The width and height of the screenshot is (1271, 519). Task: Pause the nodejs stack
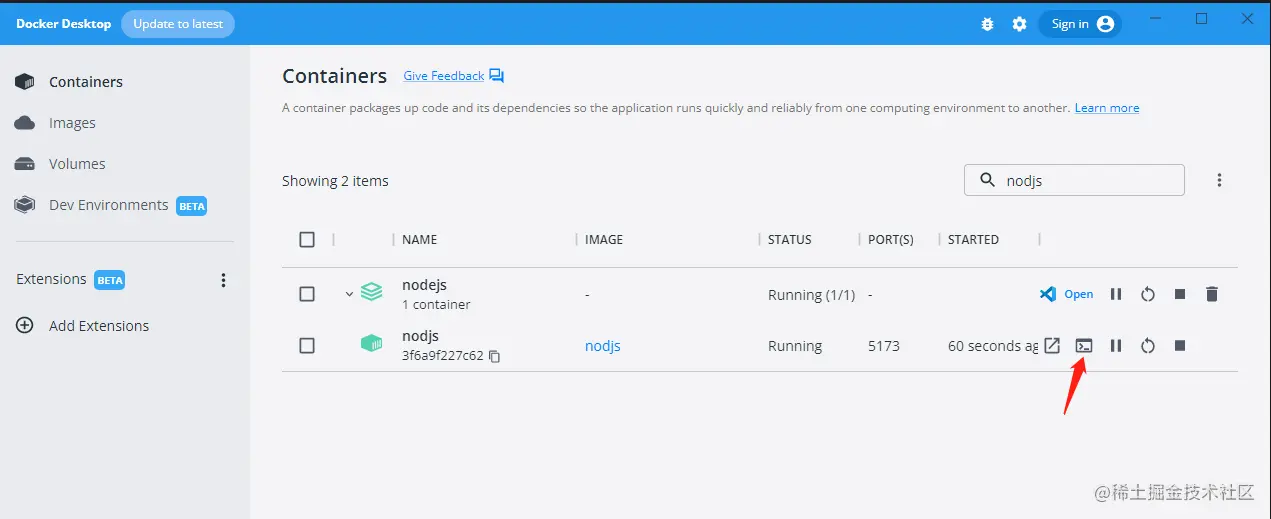click(x=1116, y=294)
